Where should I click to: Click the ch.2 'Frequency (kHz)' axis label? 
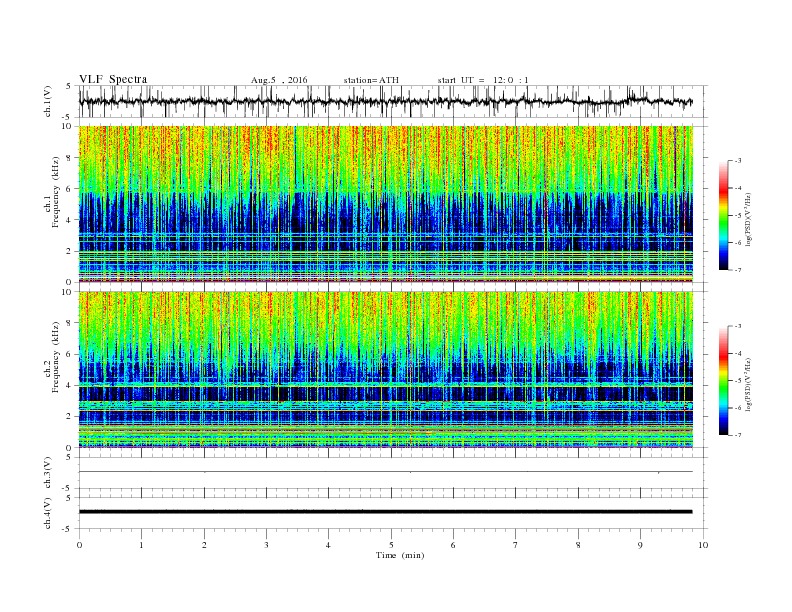pyautogui.click(x=56, y=358)
